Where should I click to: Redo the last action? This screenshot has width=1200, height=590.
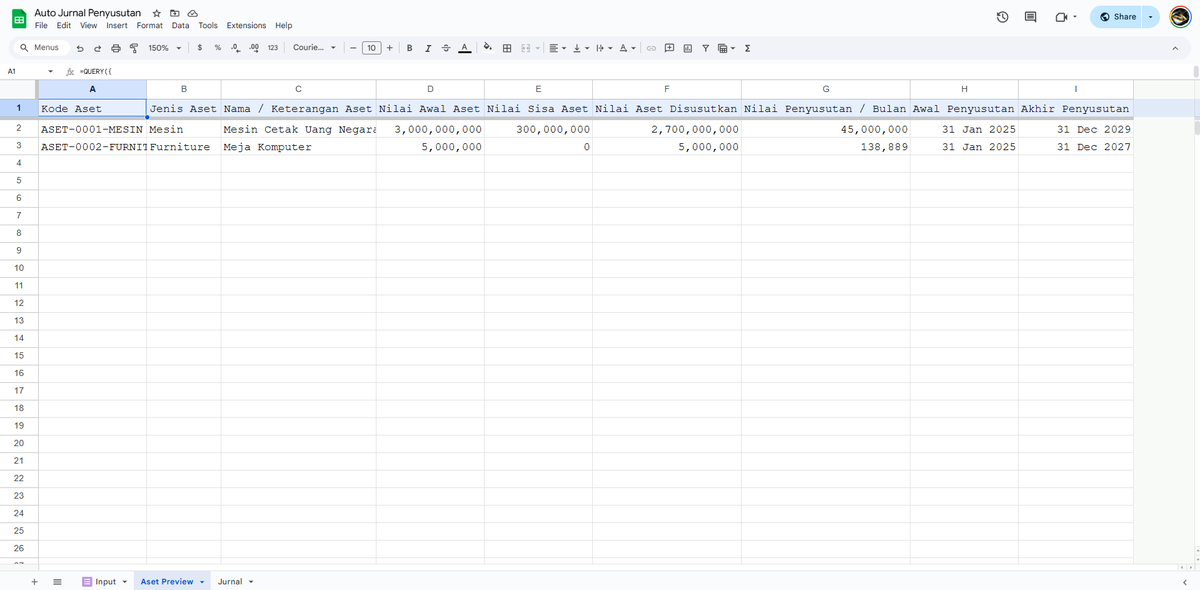pyautogui.click(x=97, y=47)
